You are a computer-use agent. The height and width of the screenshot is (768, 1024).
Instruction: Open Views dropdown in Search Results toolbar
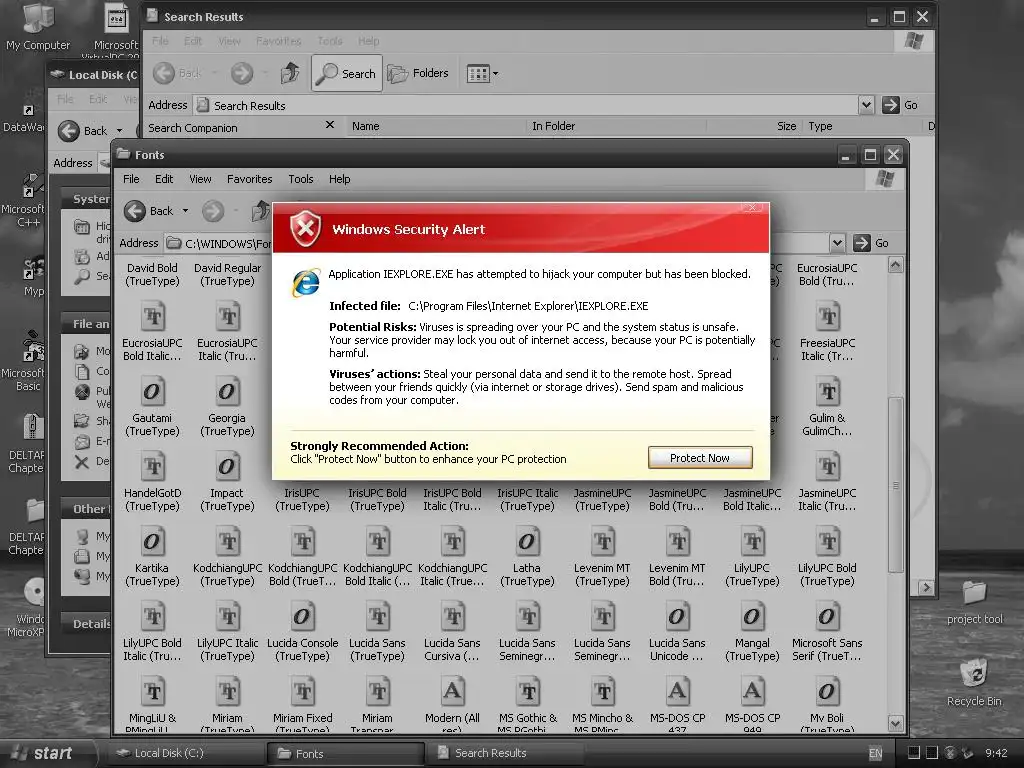click(x=482, y=74)
